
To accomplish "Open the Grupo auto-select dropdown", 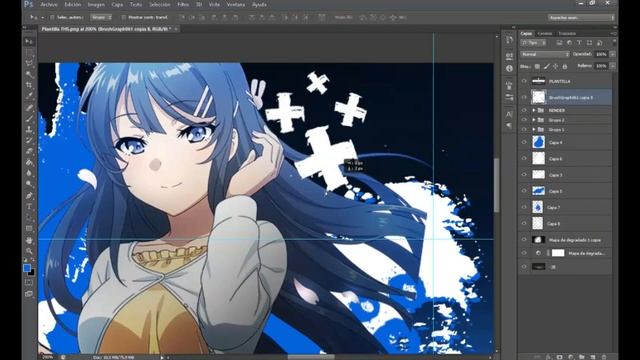I will (101, 18).
